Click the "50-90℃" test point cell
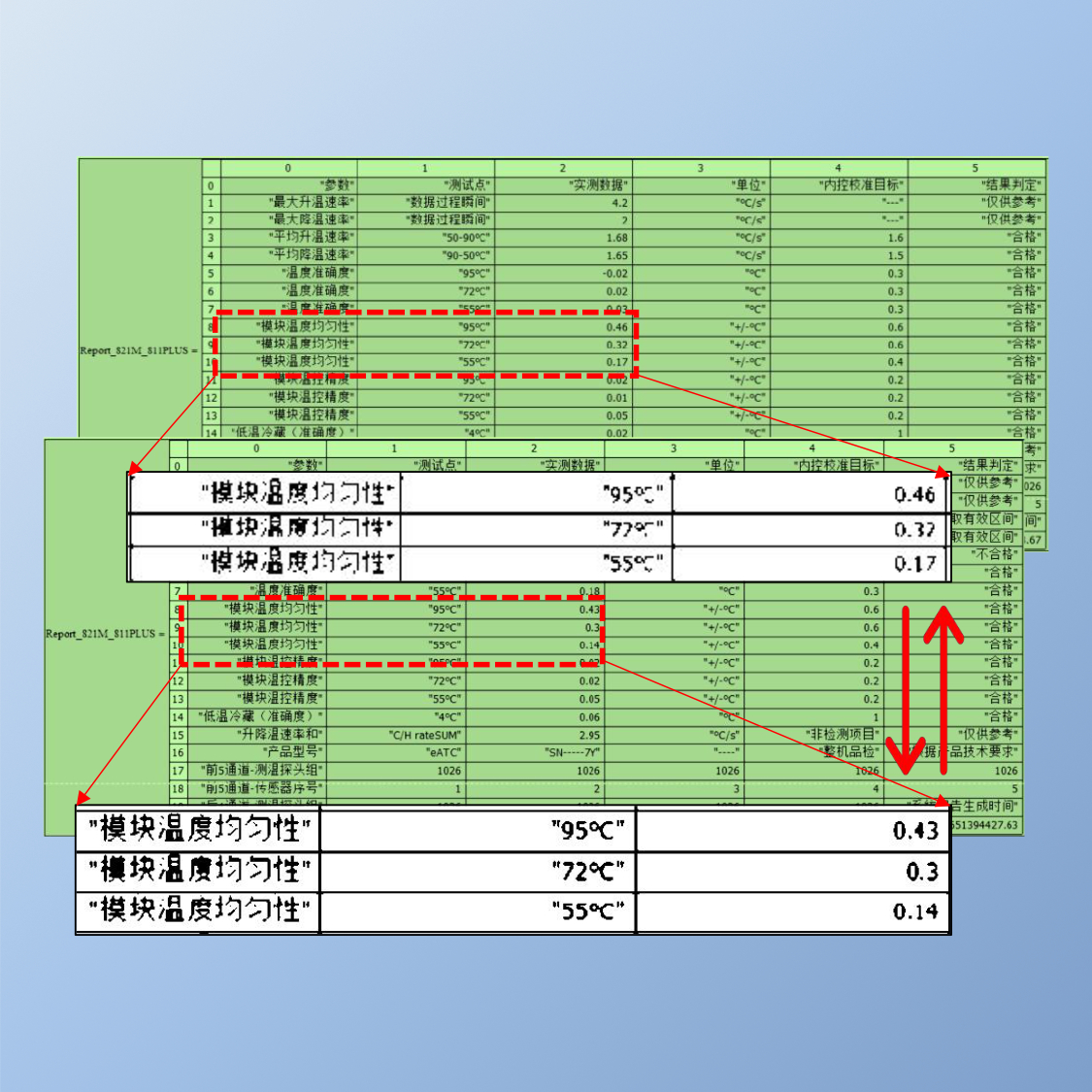Viewport: 1092px width, 1092px height. (x=426, y=238)
